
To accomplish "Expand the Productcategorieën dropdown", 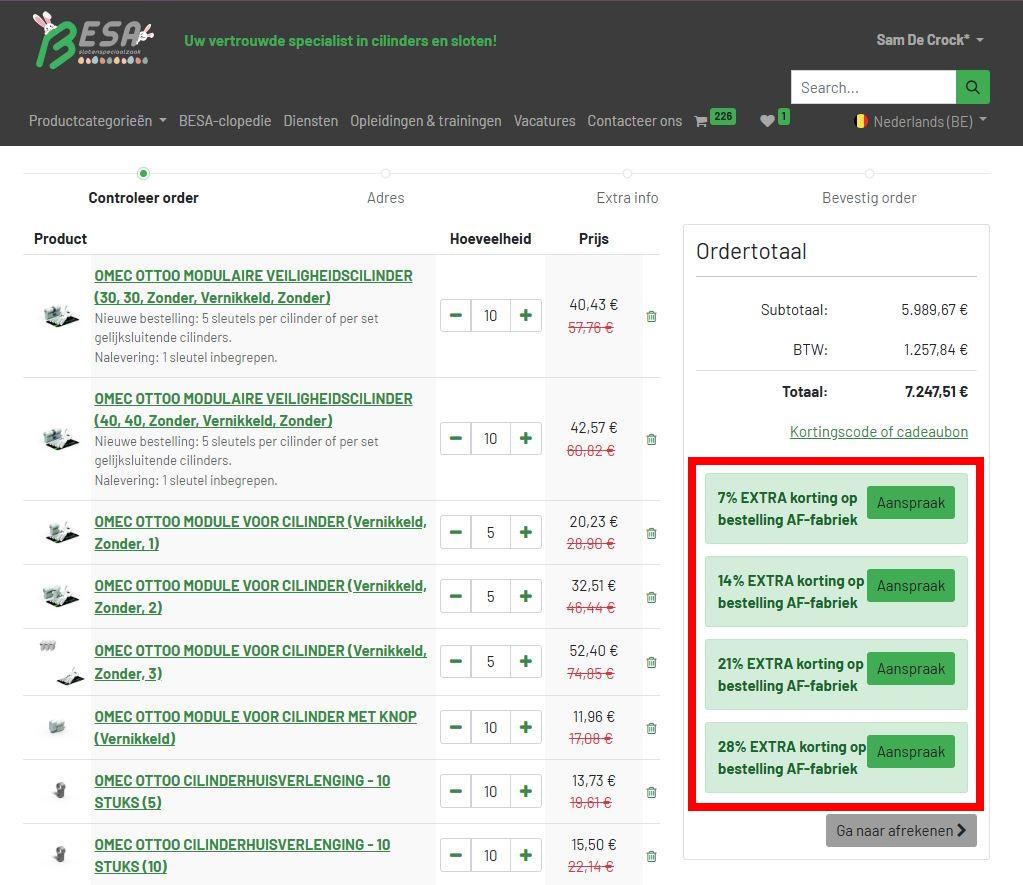I will (97, 121).
